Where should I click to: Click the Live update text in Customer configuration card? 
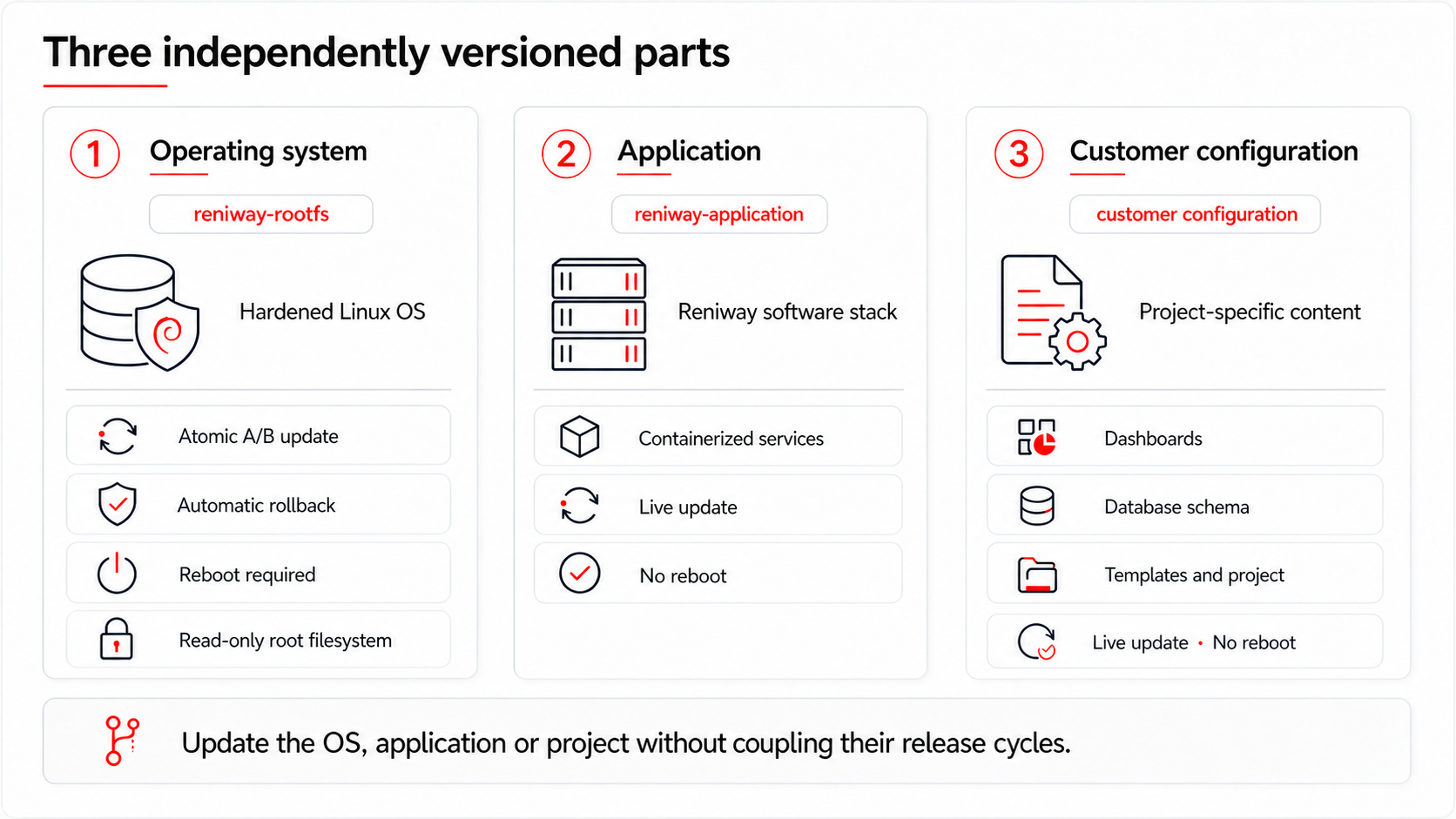[x=1140, y=642]
